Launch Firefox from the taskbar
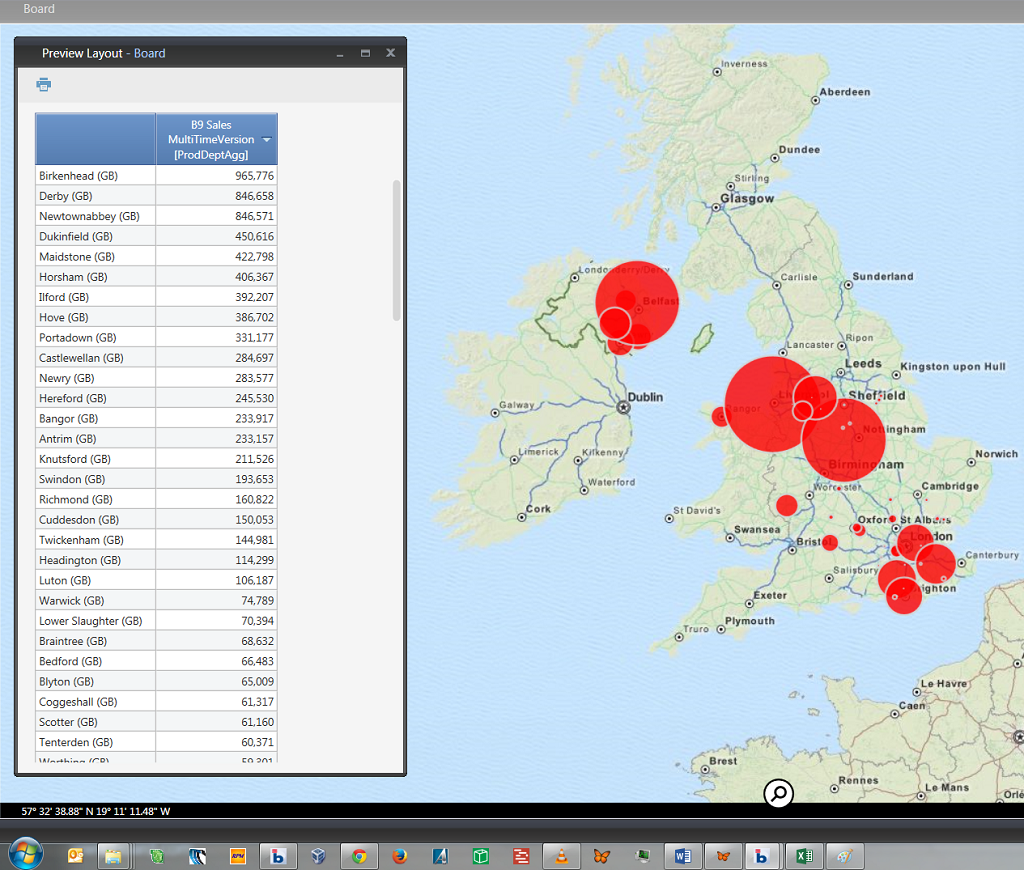 point(399,856)
